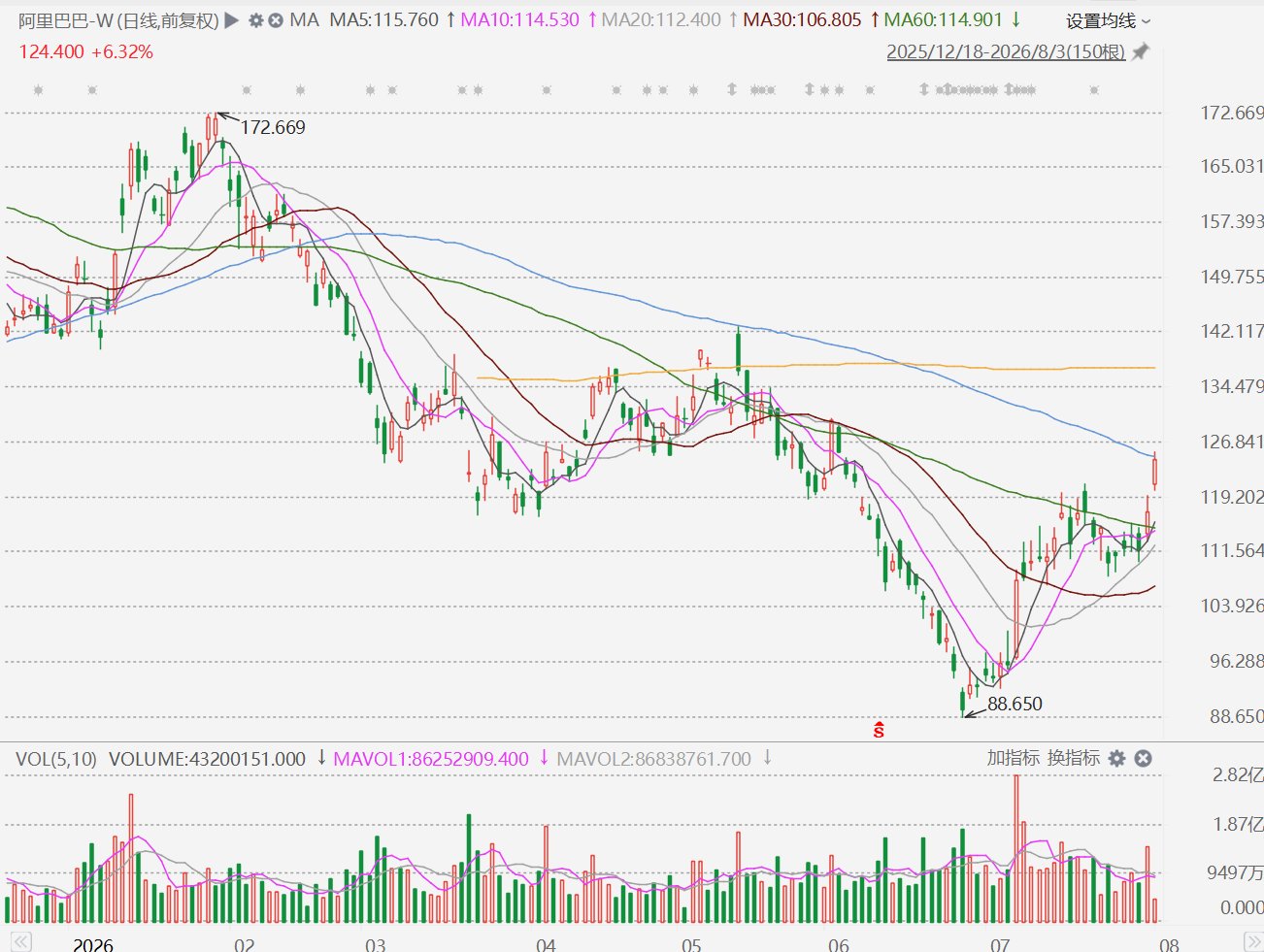The width and height of the screenshot is (1264, 952).
Task: Click the 2.82亿 volume axis label
Action: [x=1238, y=774]
